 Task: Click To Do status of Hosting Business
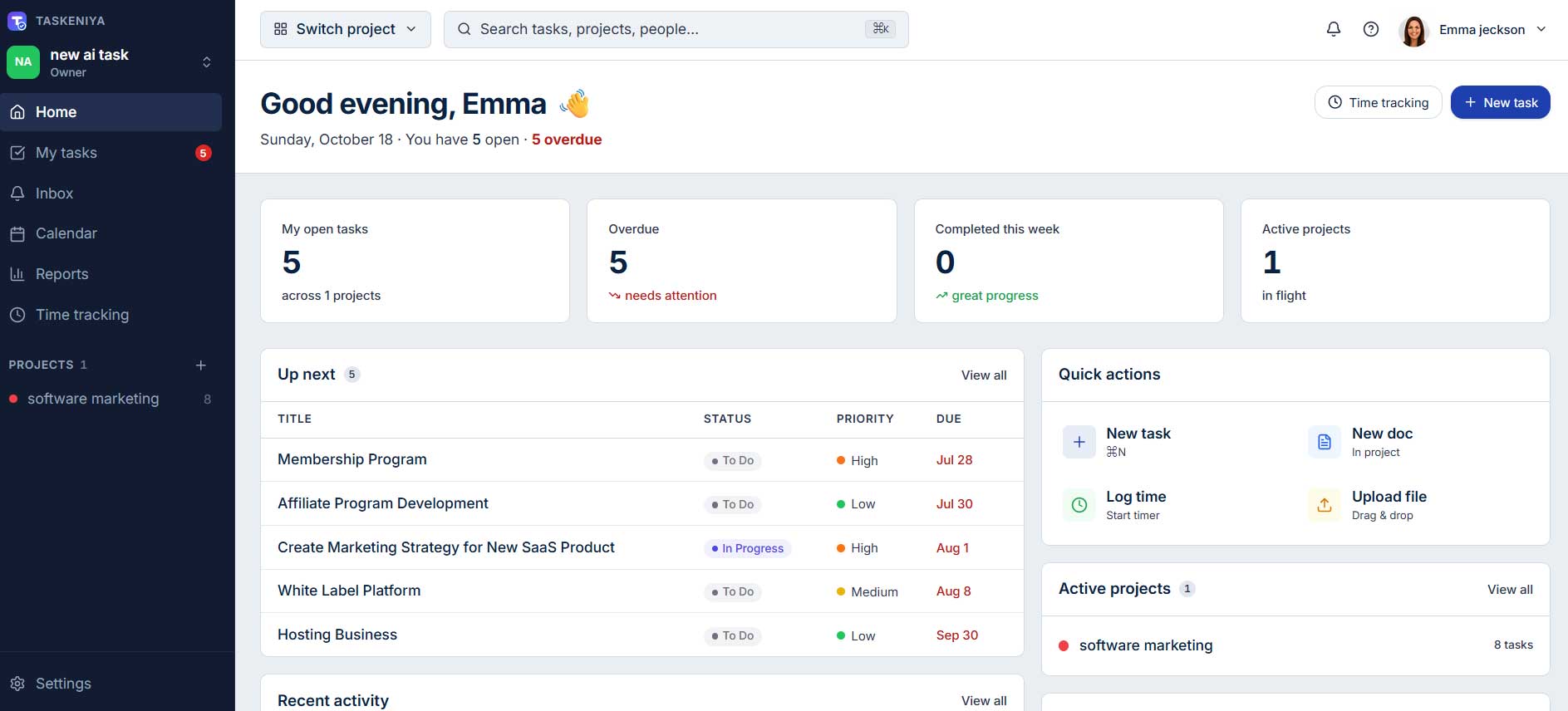click(733, 635)
